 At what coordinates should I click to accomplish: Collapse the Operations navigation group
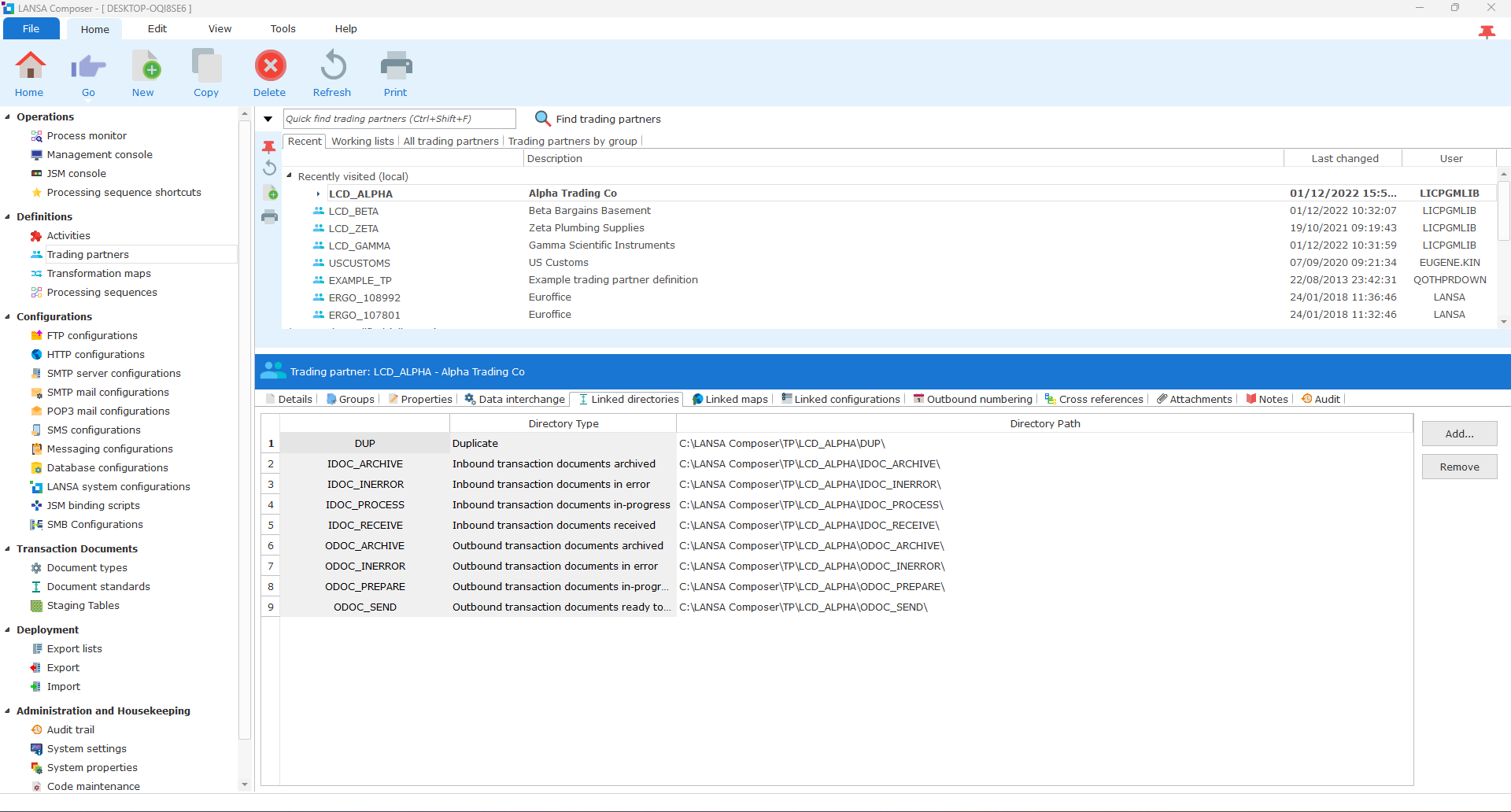pyautogui.click(x=8, y=117)
